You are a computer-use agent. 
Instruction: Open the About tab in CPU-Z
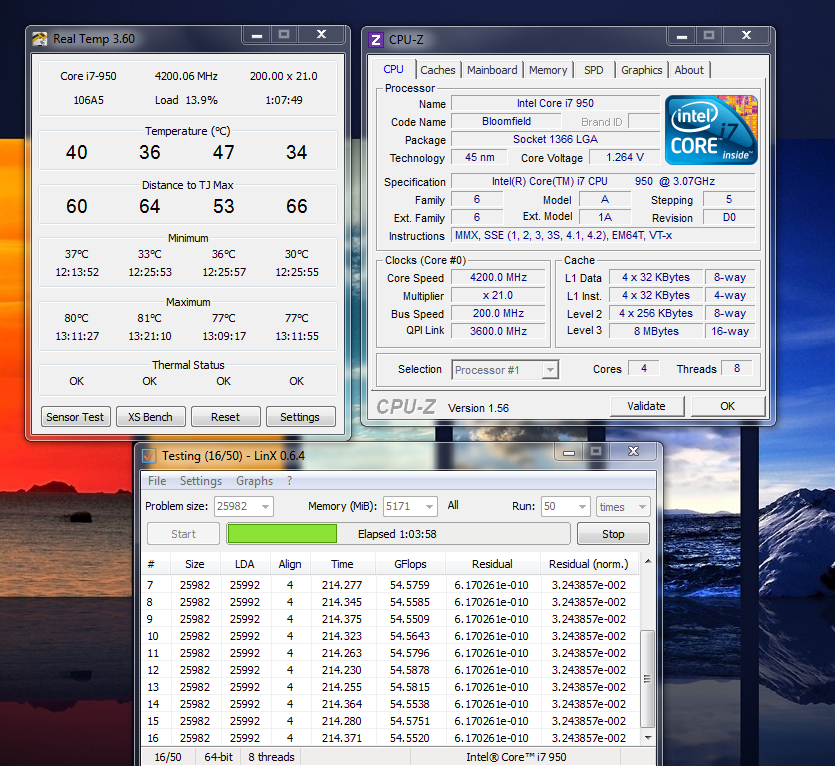[689, 70]
